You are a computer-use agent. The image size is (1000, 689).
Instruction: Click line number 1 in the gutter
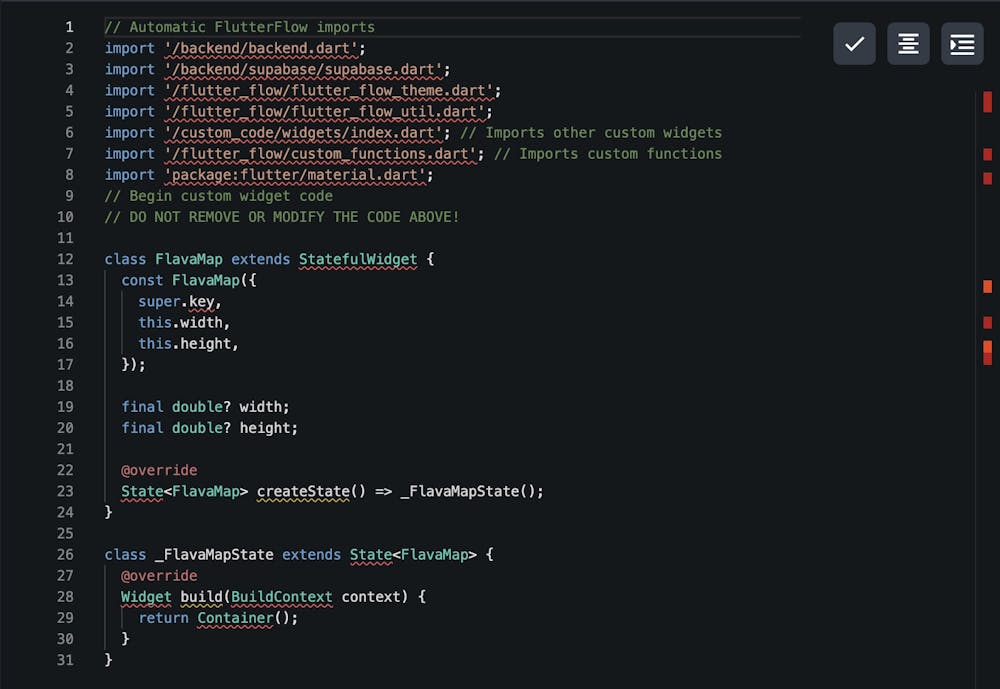(x=69, y=27)
